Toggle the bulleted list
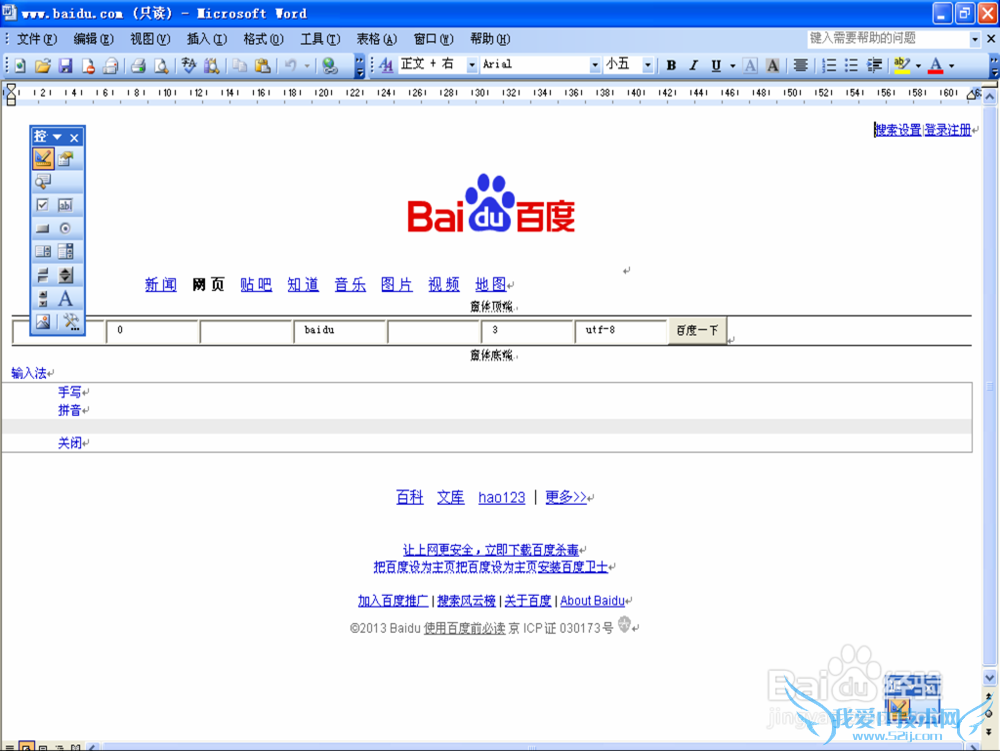This screenshot has height=751, width=1000. [851, 65]
